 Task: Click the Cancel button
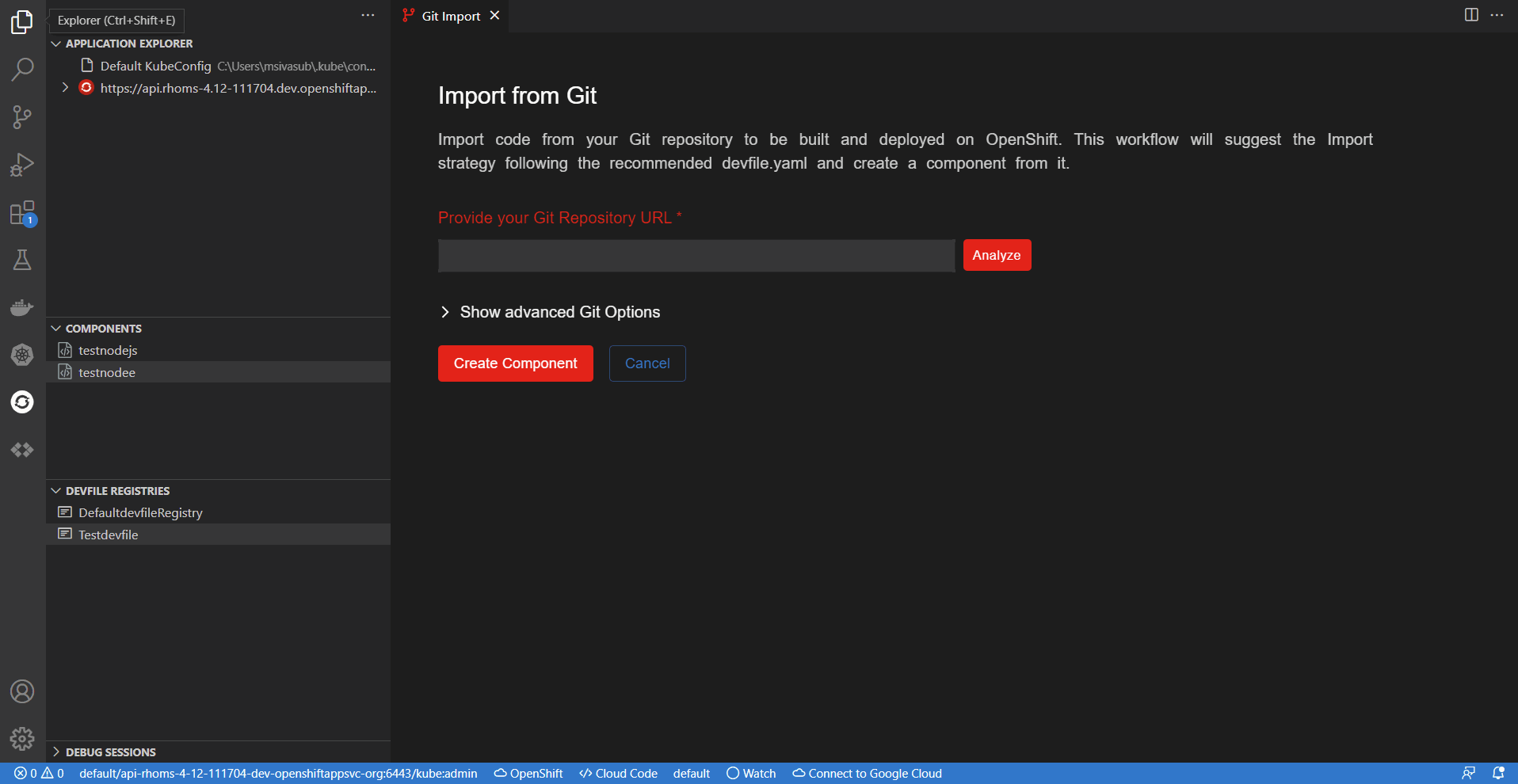(647, 363)
